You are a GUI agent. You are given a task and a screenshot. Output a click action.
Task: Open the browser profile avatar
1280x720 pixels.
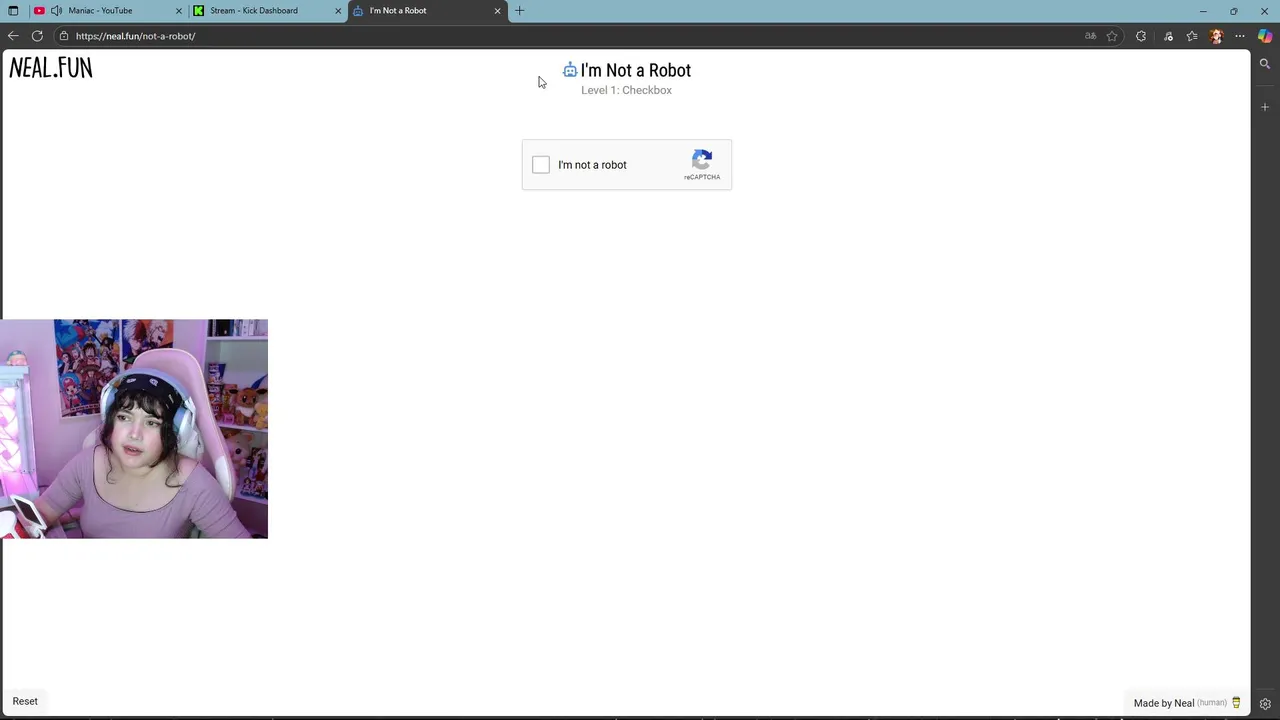1216,36
